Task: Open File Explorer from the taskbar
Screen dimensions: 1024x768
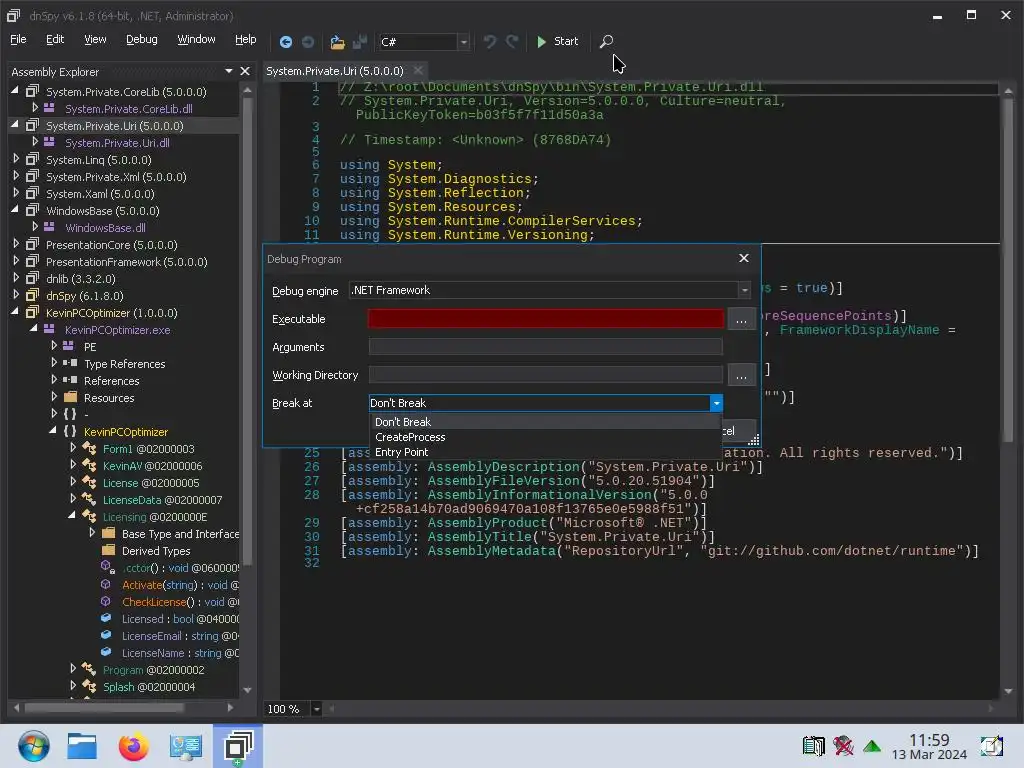Action: [x=82, y=746]
